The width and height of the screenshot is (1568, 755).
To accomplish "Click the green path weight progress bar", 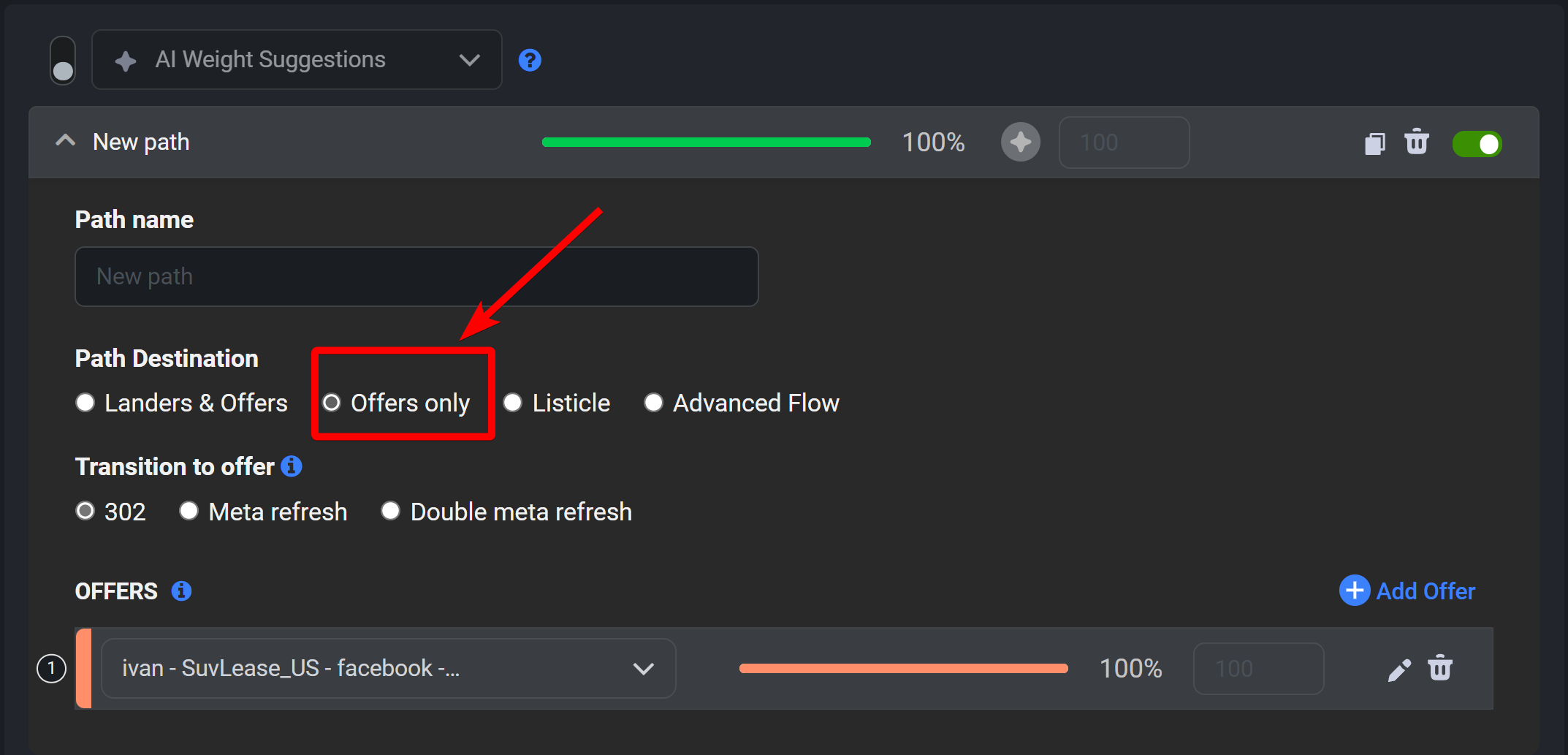I will point(707,143).
